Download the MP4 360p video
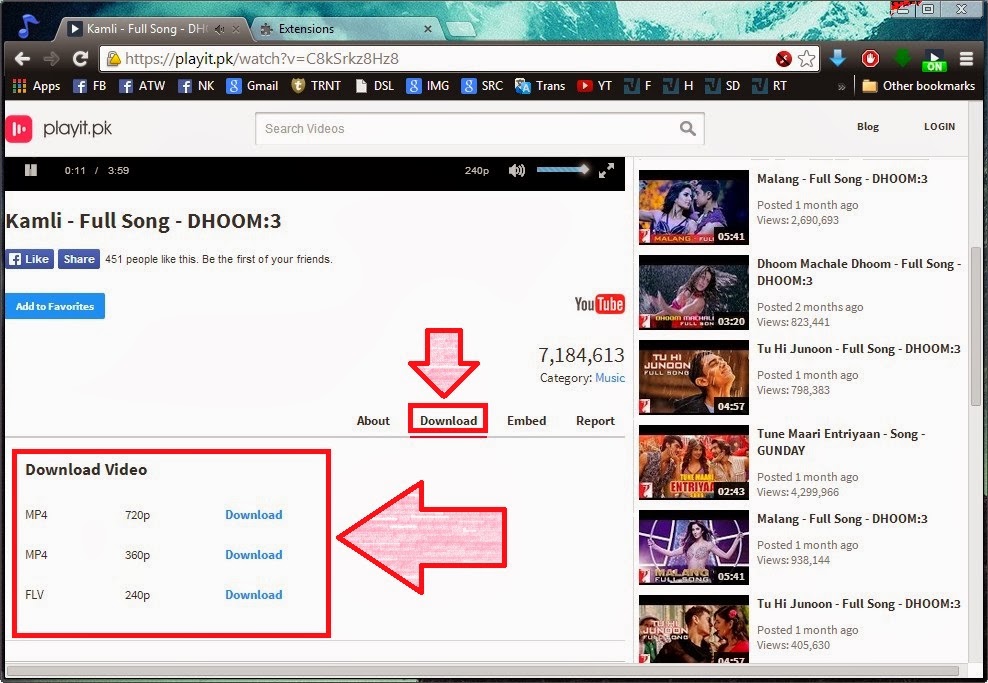The width and height of the screenshot is (988, 683). pos(254,555)
